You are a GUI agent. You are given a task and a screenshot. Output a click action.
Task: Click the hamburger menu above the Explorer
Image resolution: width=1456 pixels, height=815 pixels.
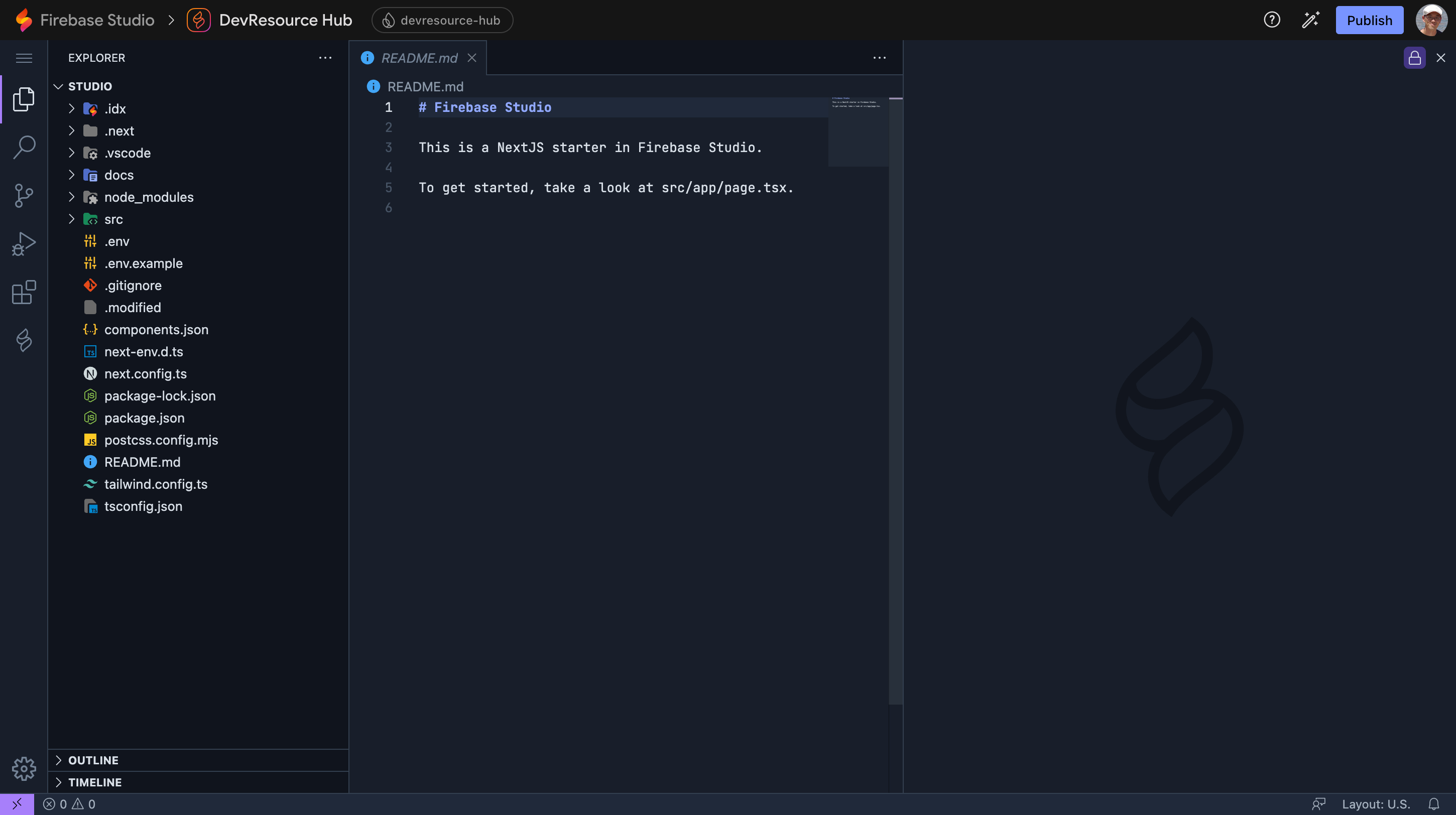[x=24, y=58]
